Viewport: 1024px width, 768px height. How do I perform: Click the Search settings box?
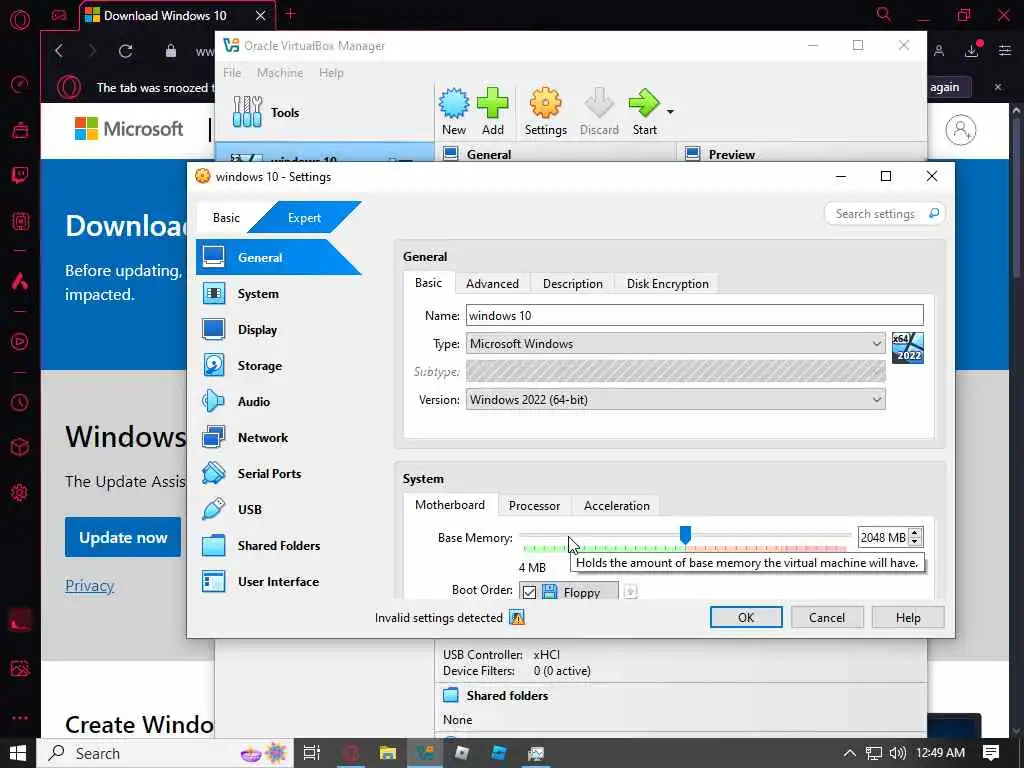point(884,214)
